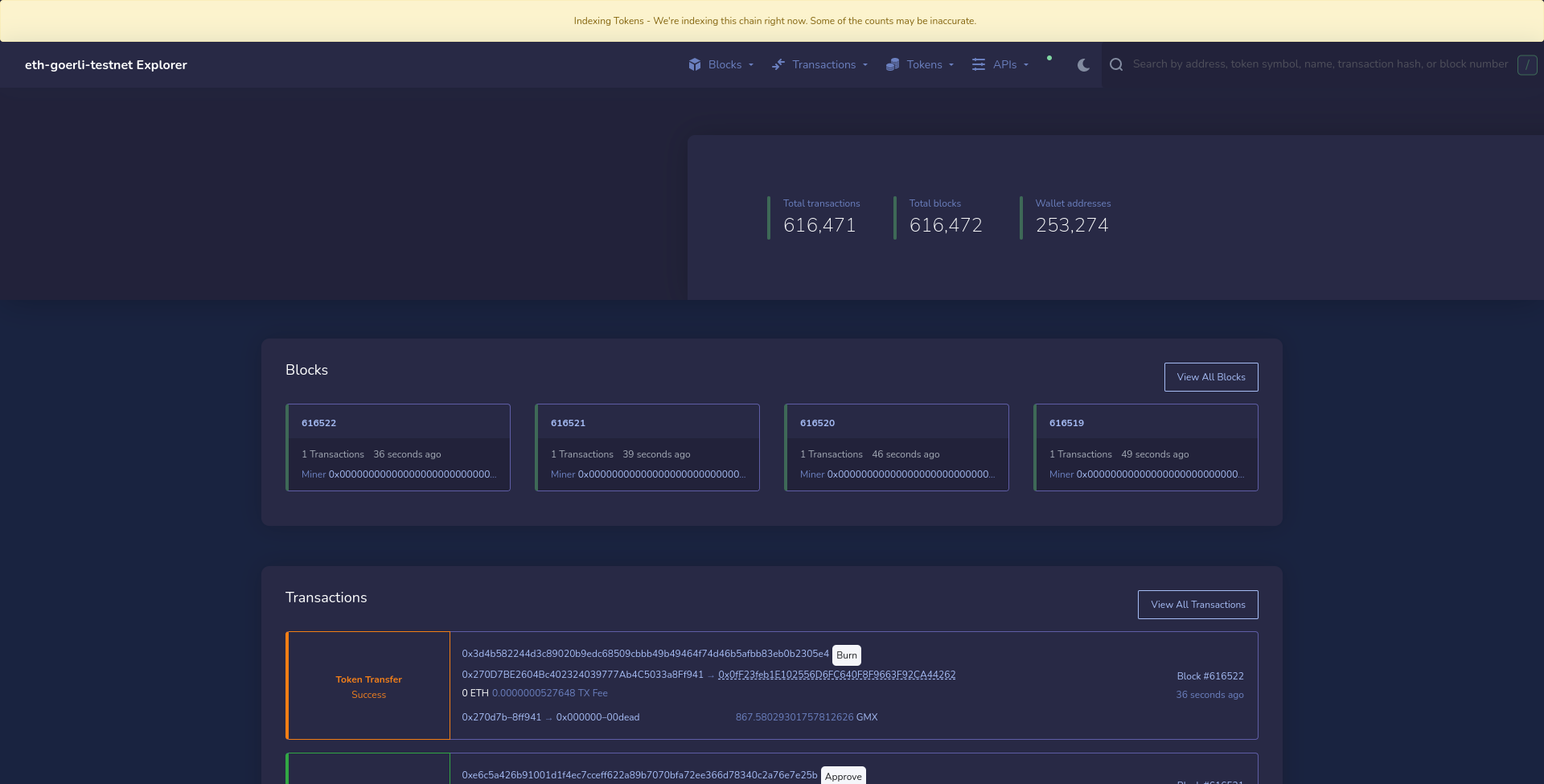1544x784 pixels.
Task: Click the 49 seconds ago text in block 616519
Action: tap(1155, 454)
